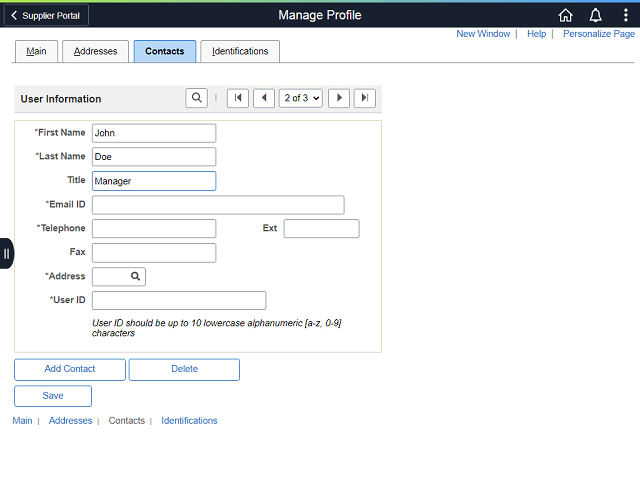Open the bottom Addresses link

[71, 420]
